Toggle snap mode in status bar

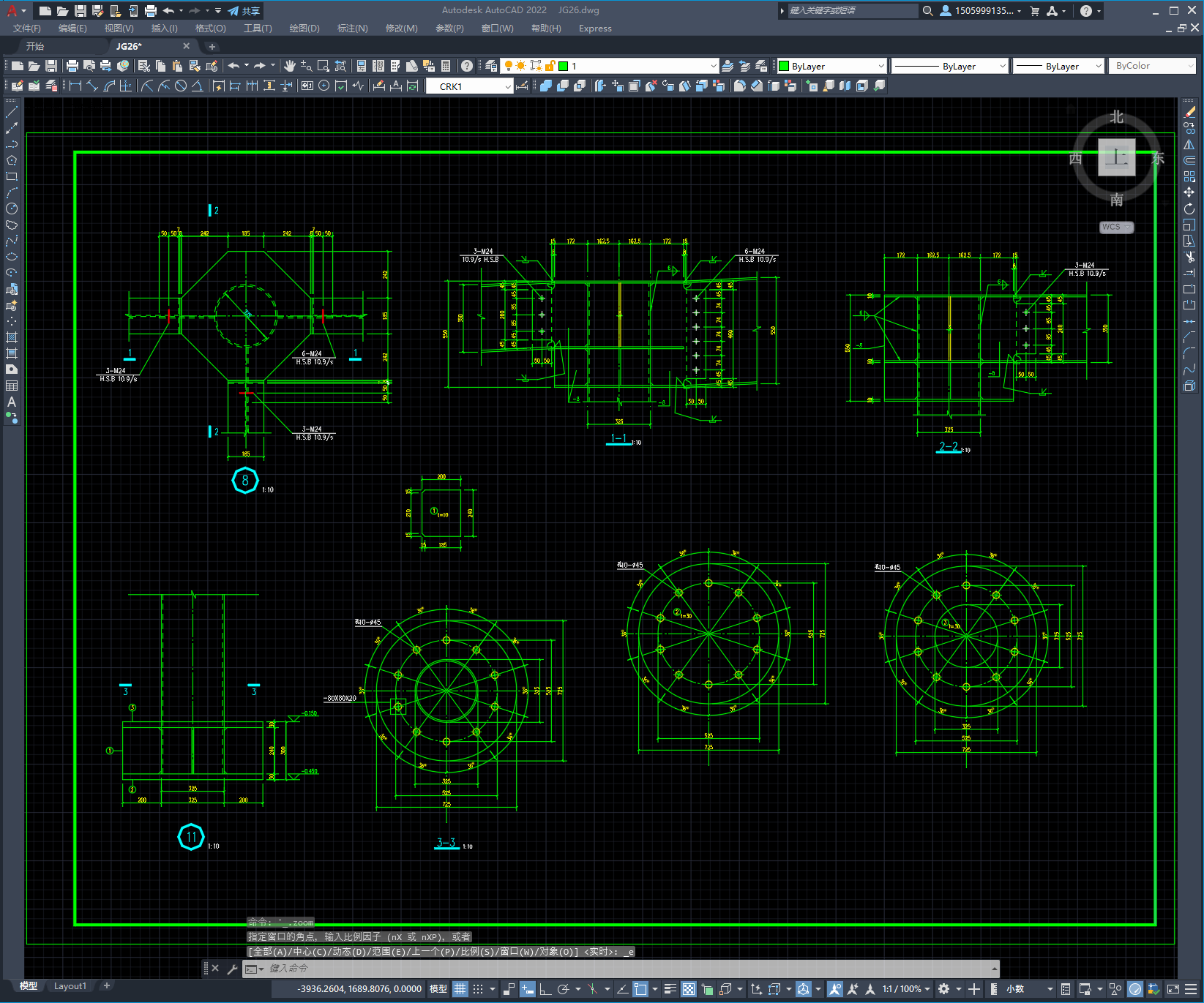[x=478, y=989]
